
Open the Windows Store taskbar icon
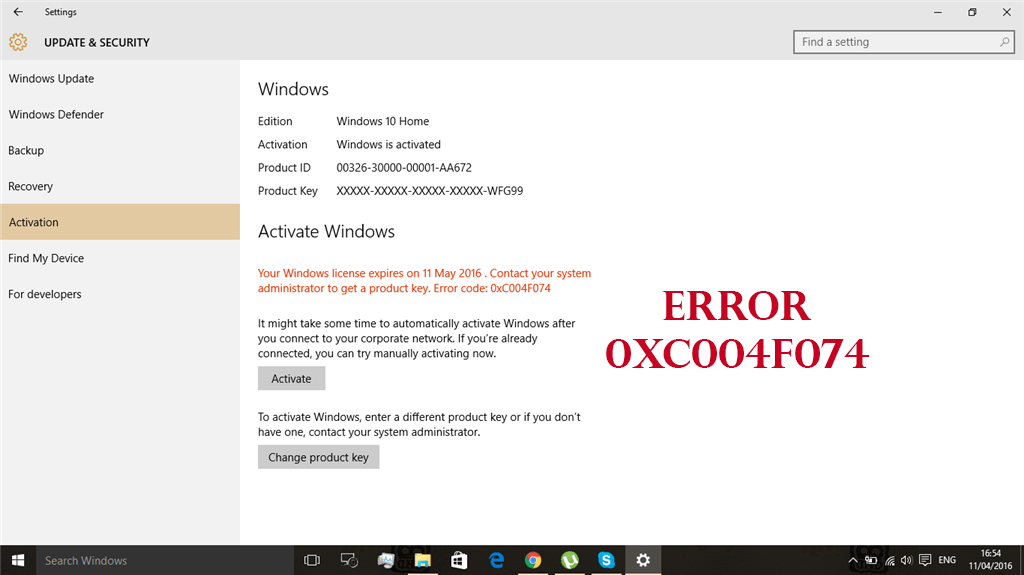(459, 560)
